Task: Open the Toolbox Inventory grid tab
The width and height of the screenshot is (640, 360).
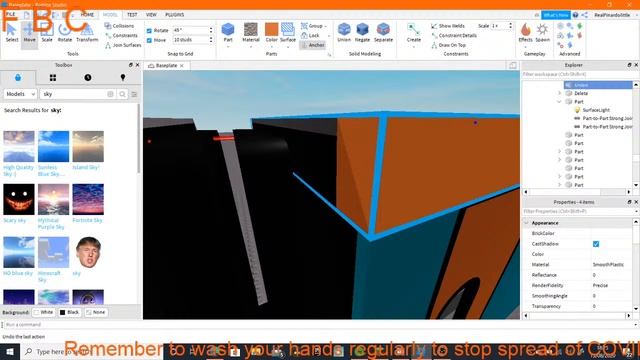Action: [x=53, y=78]
